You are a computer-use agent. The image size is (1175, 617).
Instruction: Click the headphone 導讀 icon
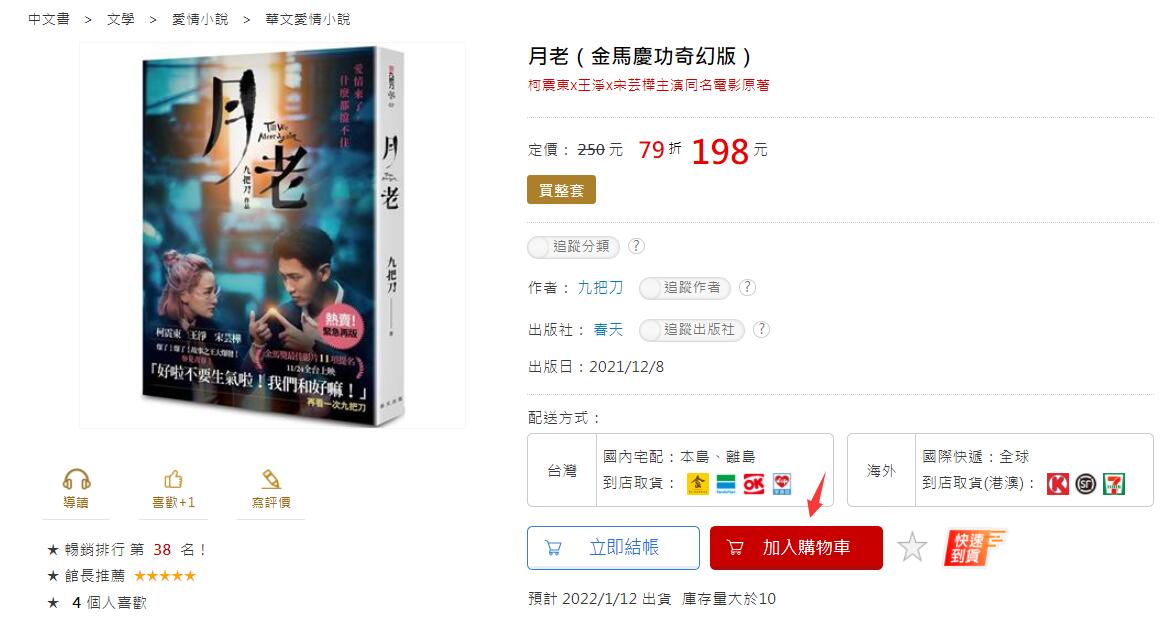(x=76, y=479)
